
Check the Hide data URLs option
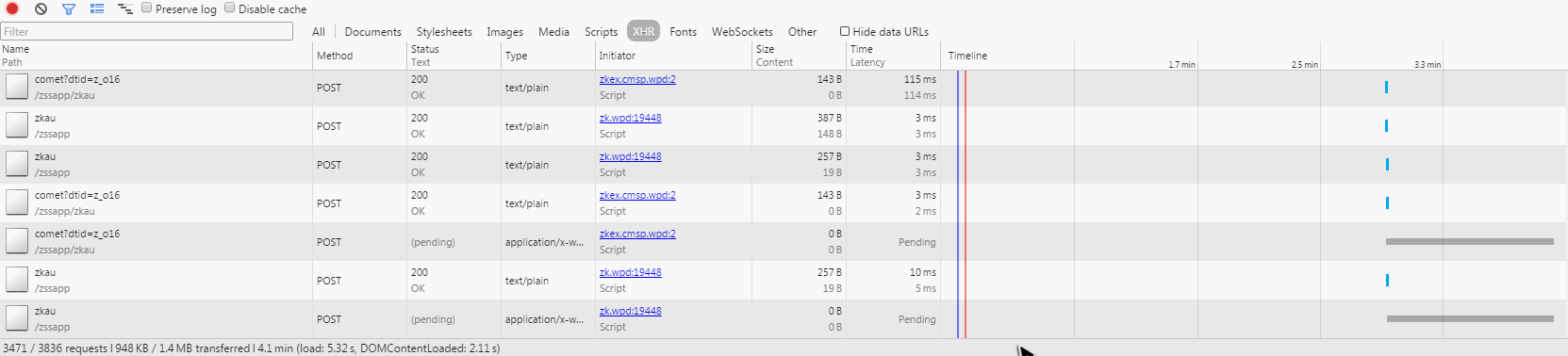[845, 31]
